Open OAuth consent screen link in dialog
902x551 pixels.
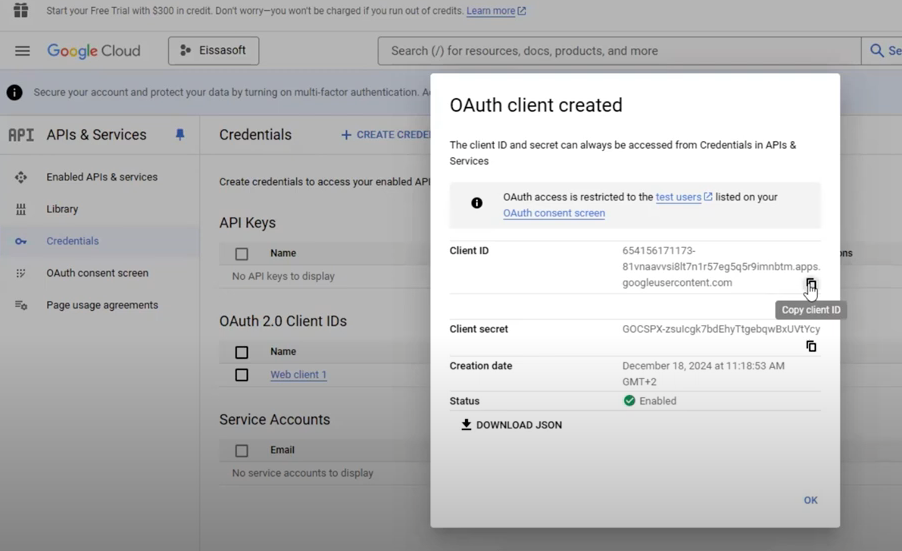coord(554,213)
